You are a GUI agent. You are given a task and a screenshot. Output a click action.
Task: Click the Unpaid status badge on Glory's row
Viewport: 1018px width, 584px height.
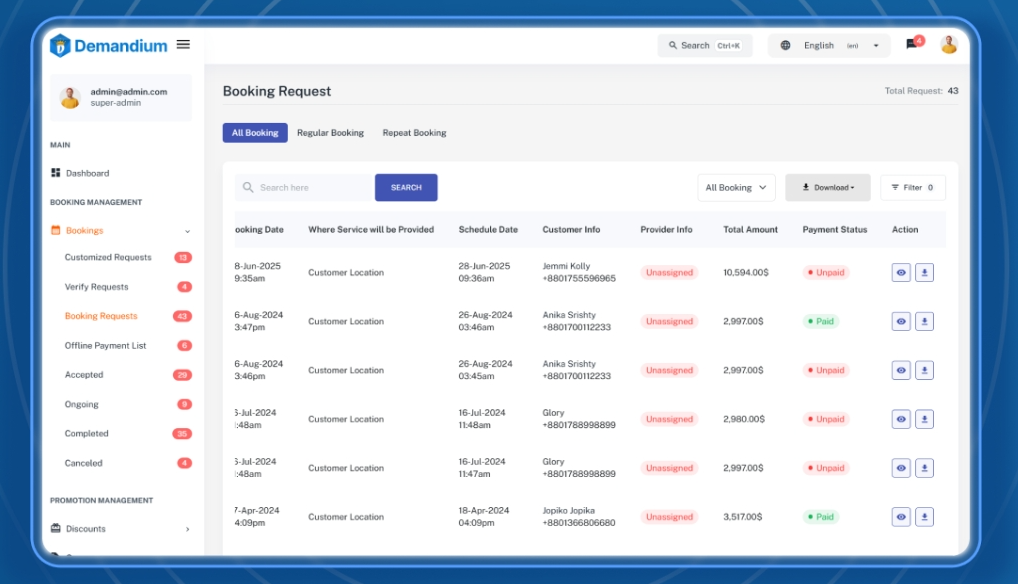[824, 418]
